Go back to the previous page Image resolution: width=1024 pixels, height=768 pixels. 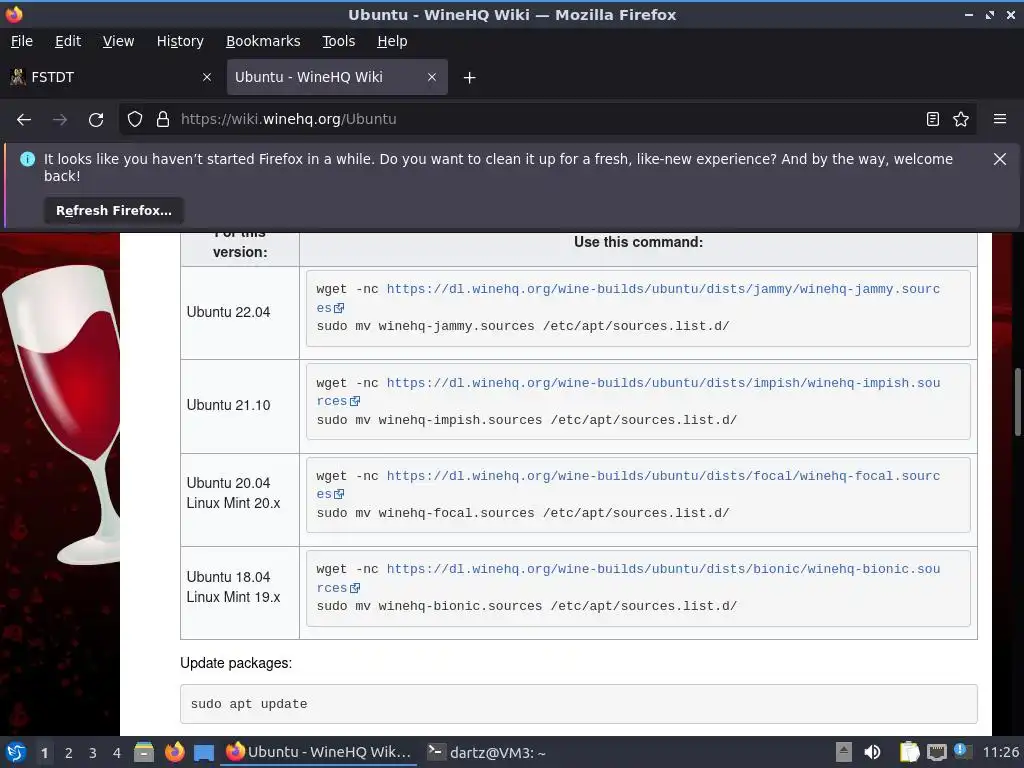tap(24, 120)
